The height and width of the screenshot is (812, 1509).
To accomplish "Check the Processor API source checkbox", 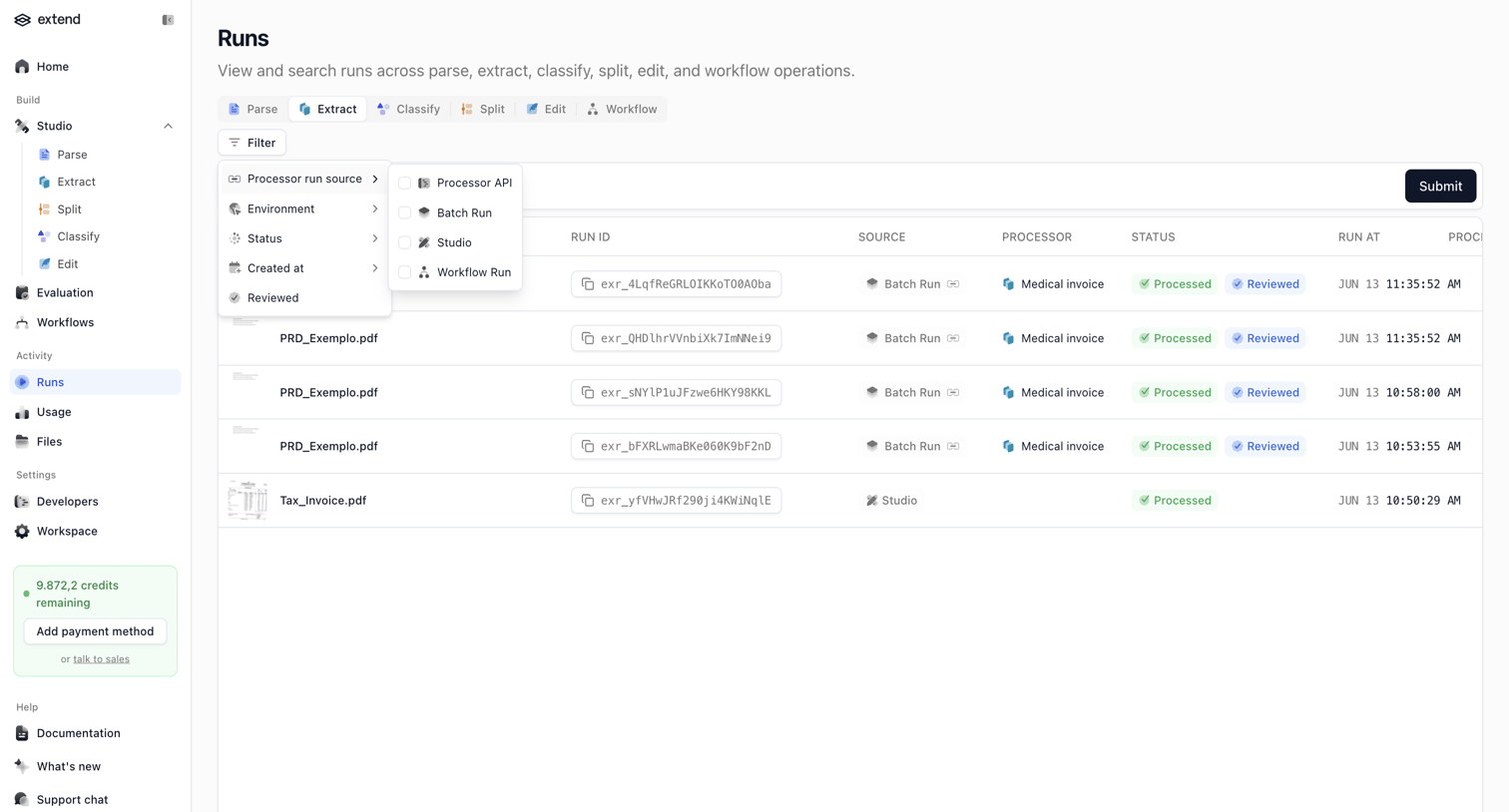I will [x=404, y=183].
